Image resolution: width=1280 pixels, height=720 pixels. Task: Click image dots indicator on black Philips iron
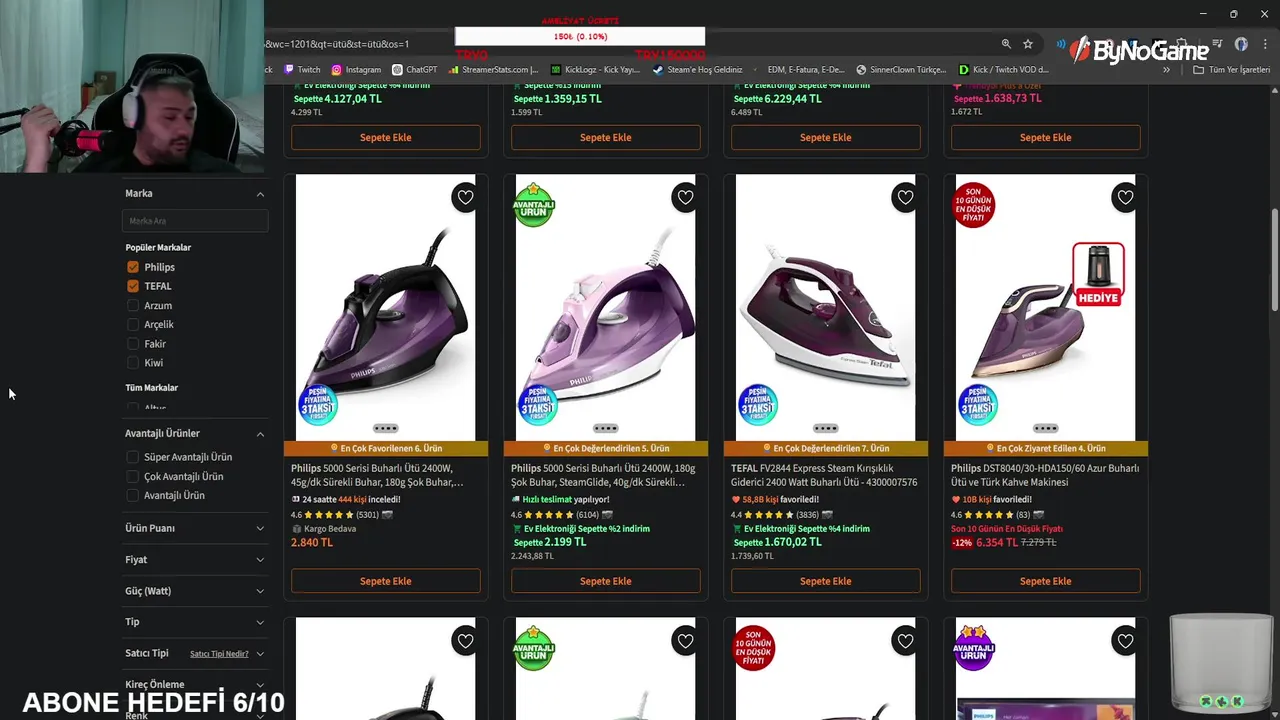(x=385, y=428)
